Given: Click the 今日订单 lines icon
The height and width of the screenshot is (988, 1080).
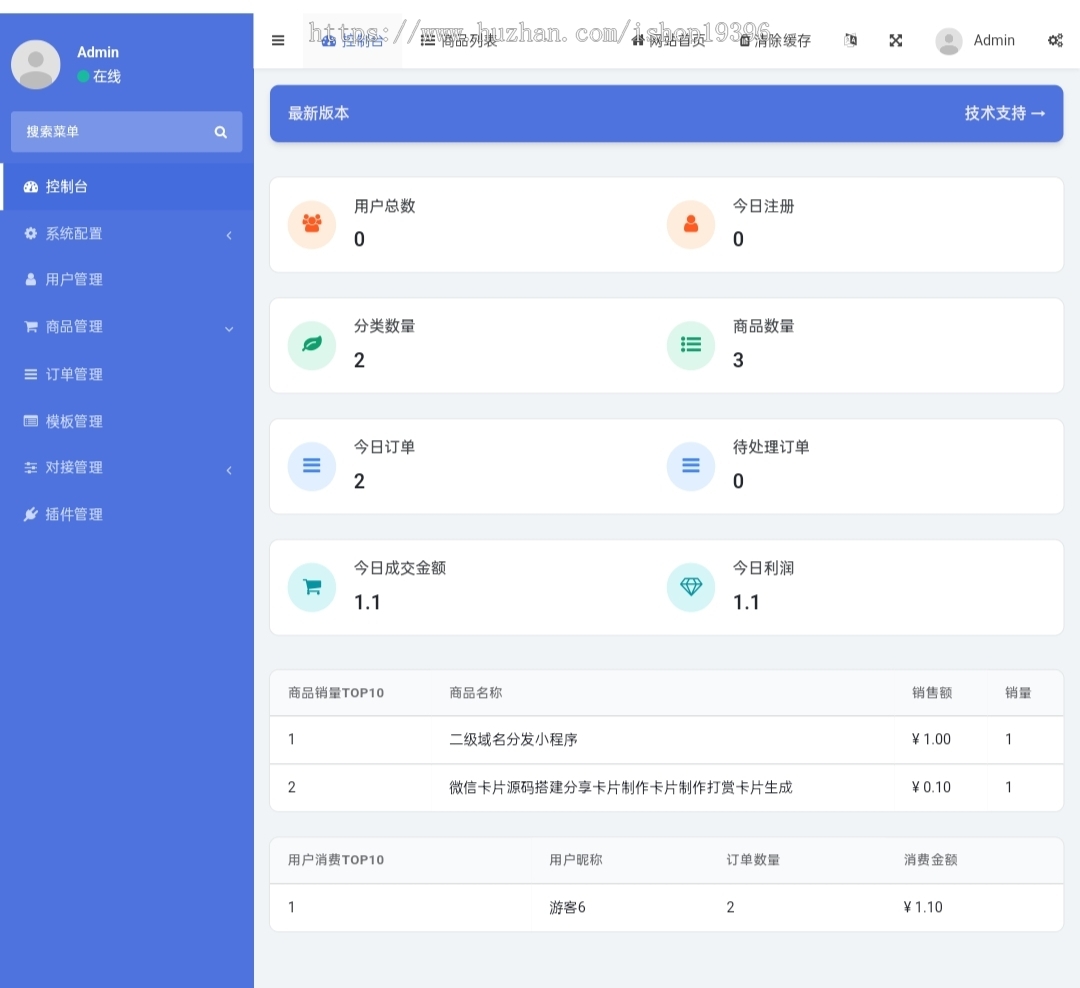Looking at the screenshot, I should click(312, 466).
